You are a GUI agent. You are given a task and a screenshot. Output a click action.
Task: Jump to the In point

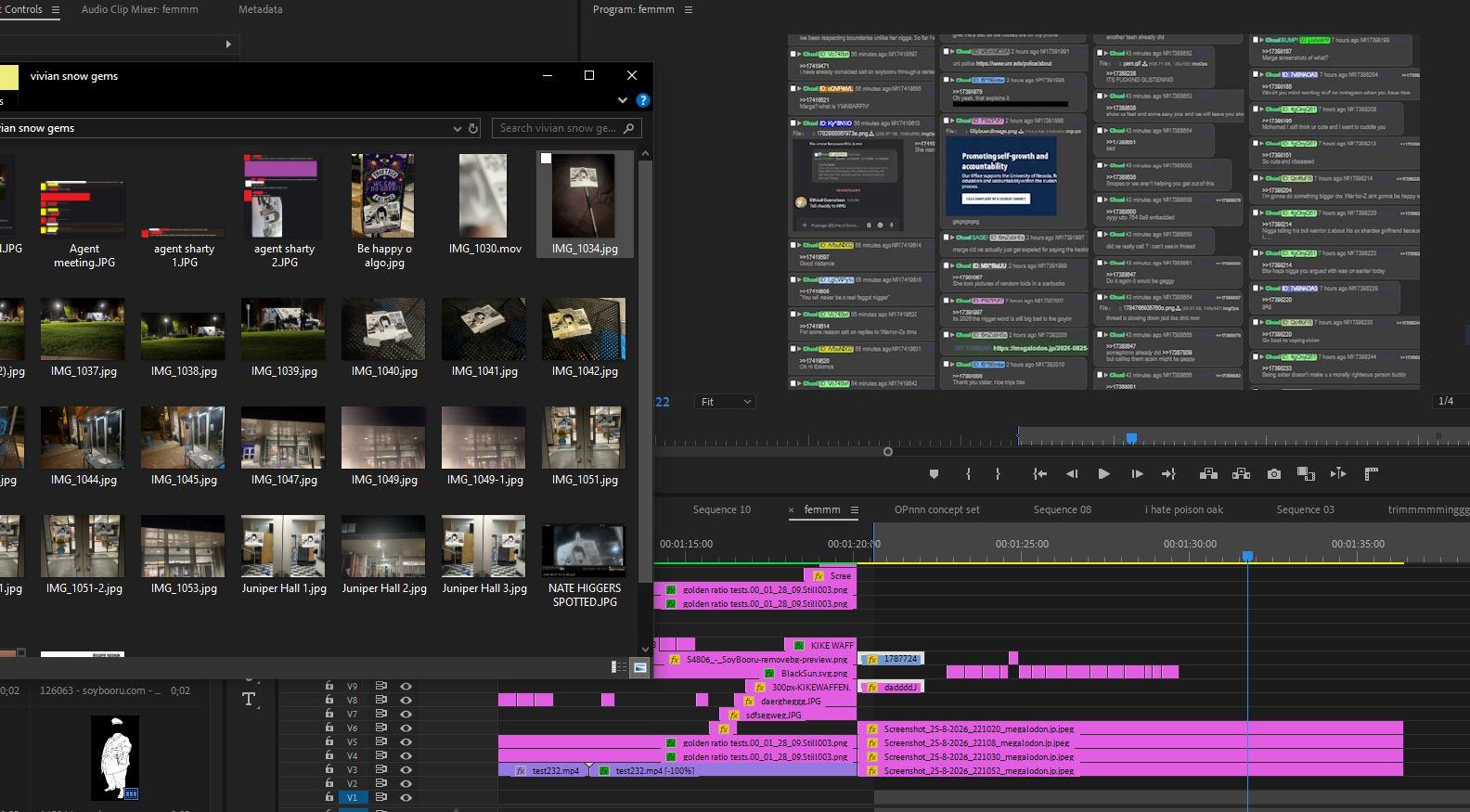(x=1040, y=474)
